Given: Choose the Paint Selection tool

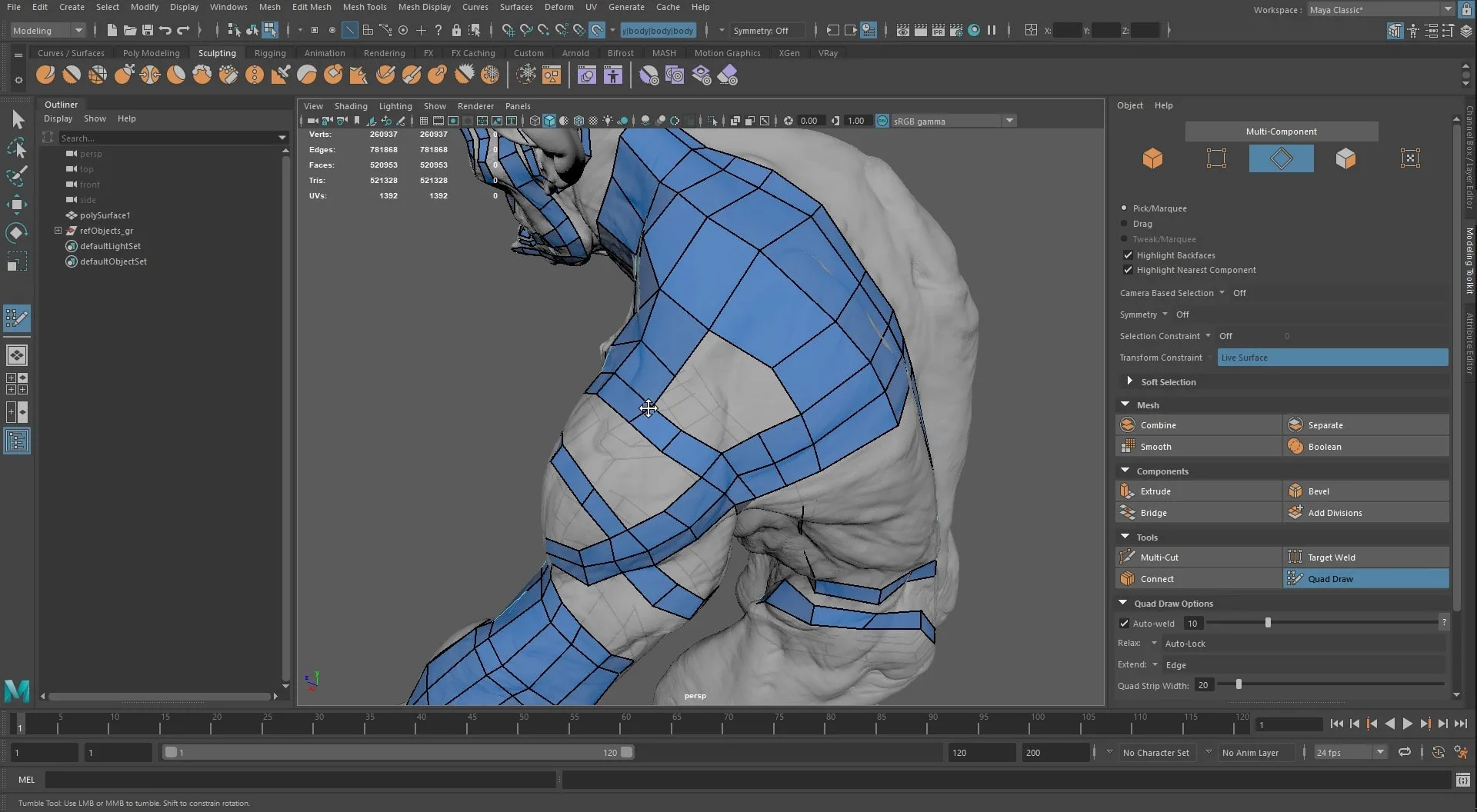Looking at the screenshot, I should coord(17,176).
